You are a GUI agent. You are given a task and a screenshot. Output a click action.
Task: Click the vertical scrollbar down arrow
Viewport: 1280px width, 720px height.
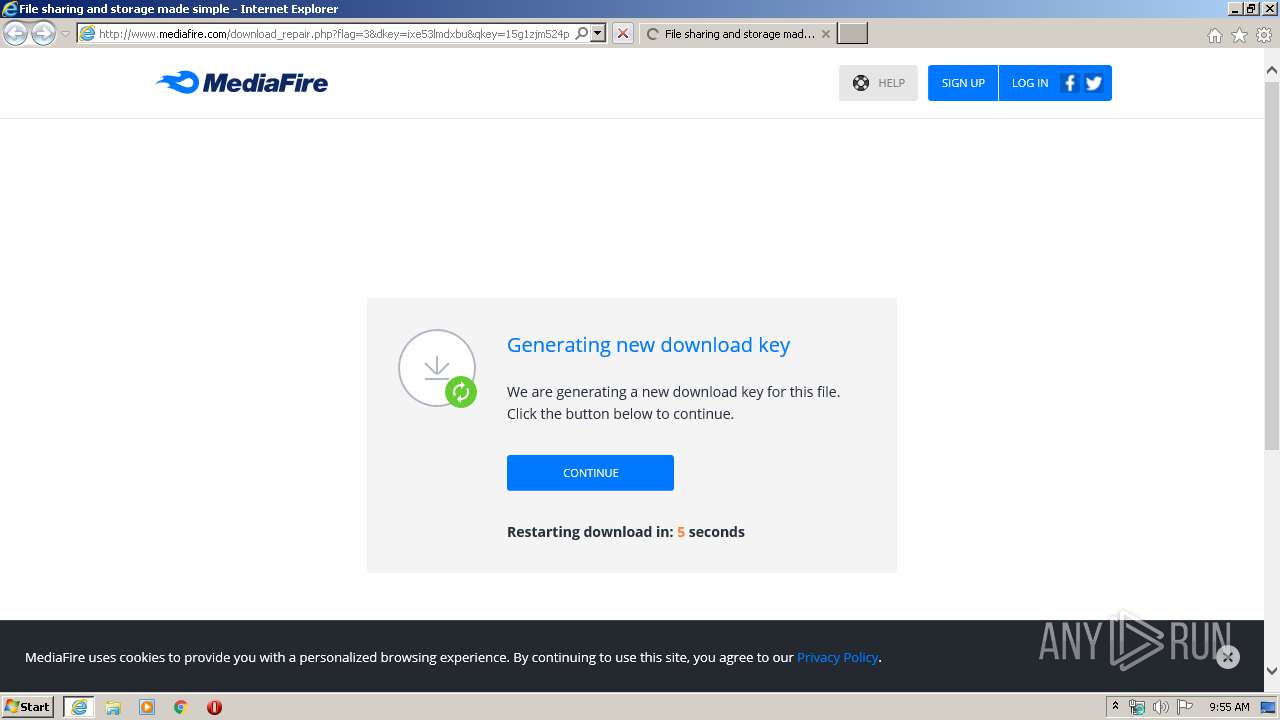1272,671
